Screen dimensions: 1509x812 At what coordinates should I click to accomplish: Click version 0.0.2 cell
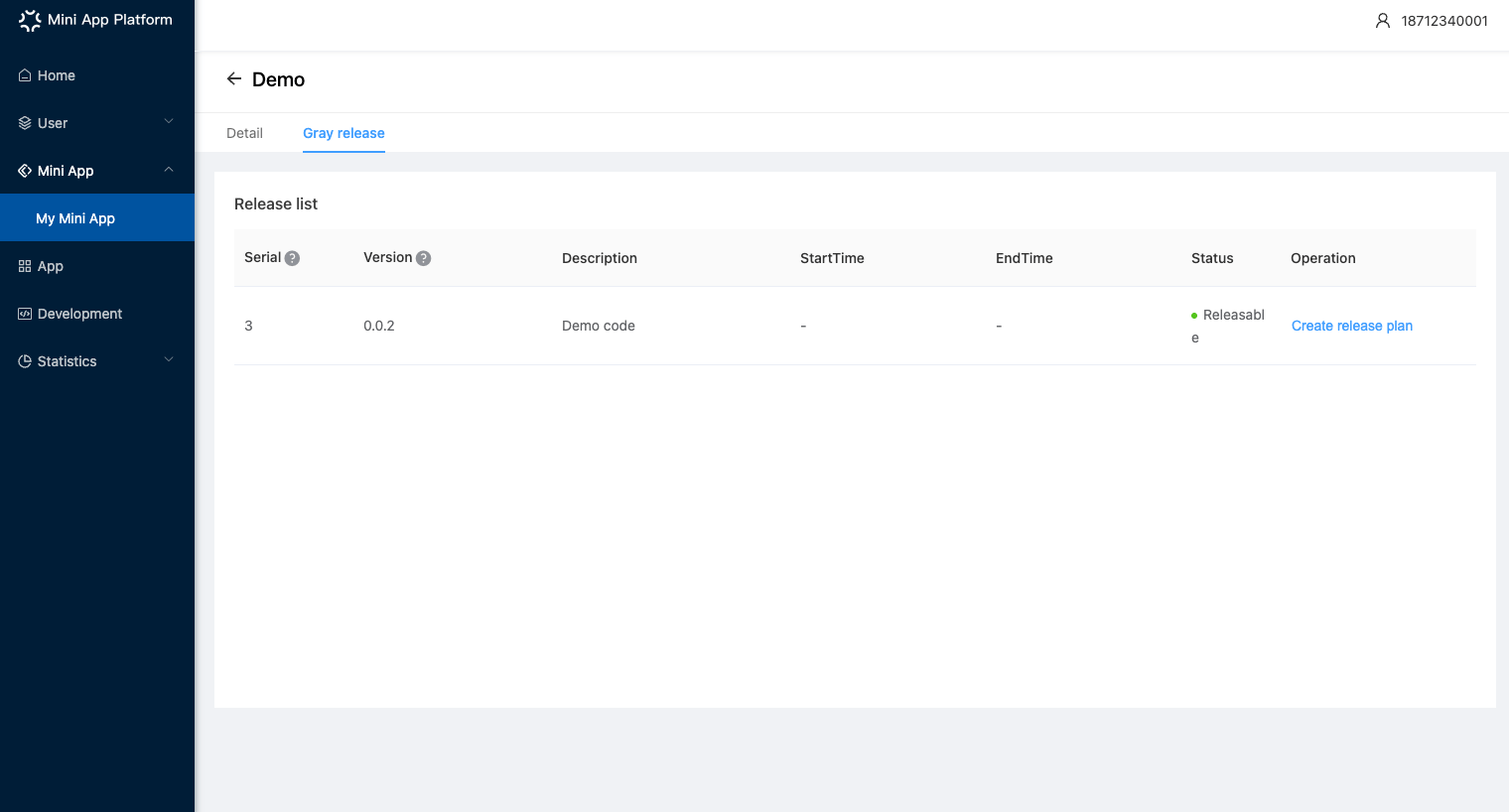(379, 326)
